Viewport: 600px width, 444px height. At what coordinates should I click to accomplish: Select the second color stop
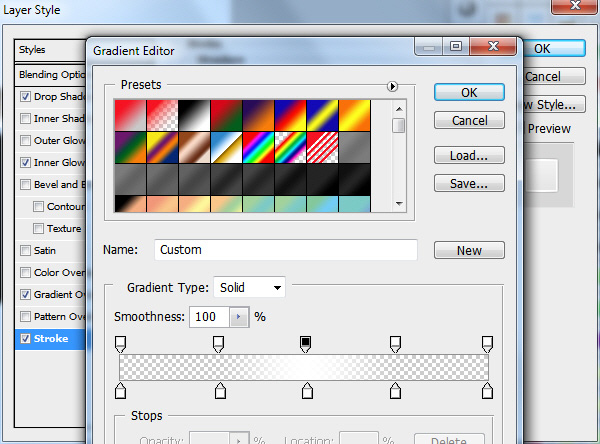pyautogui.click(x=220, y=390)
